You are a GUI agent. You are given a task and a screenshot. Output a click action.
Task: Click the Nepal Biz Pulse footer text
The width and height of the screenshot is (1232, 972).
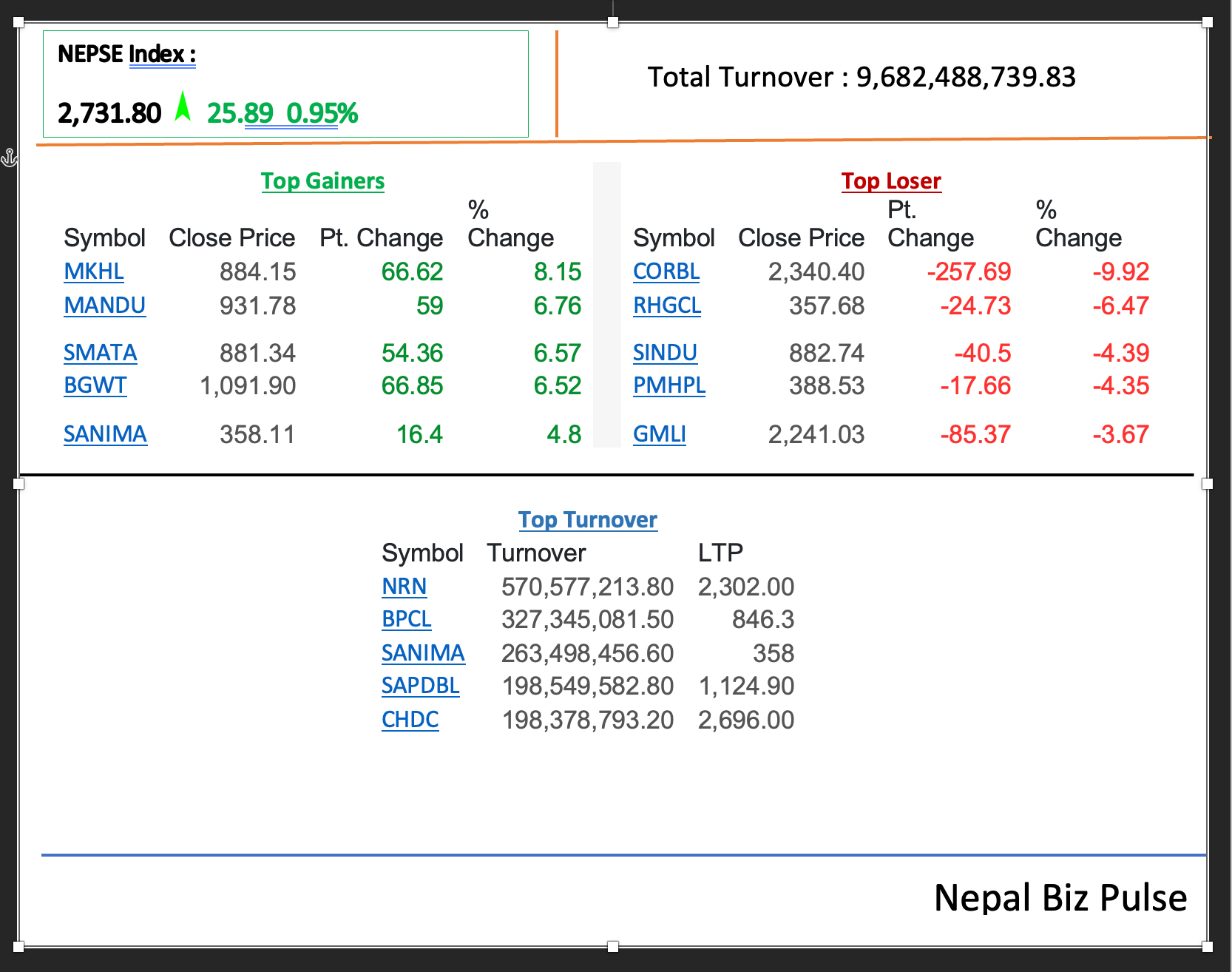[1060, 898]
